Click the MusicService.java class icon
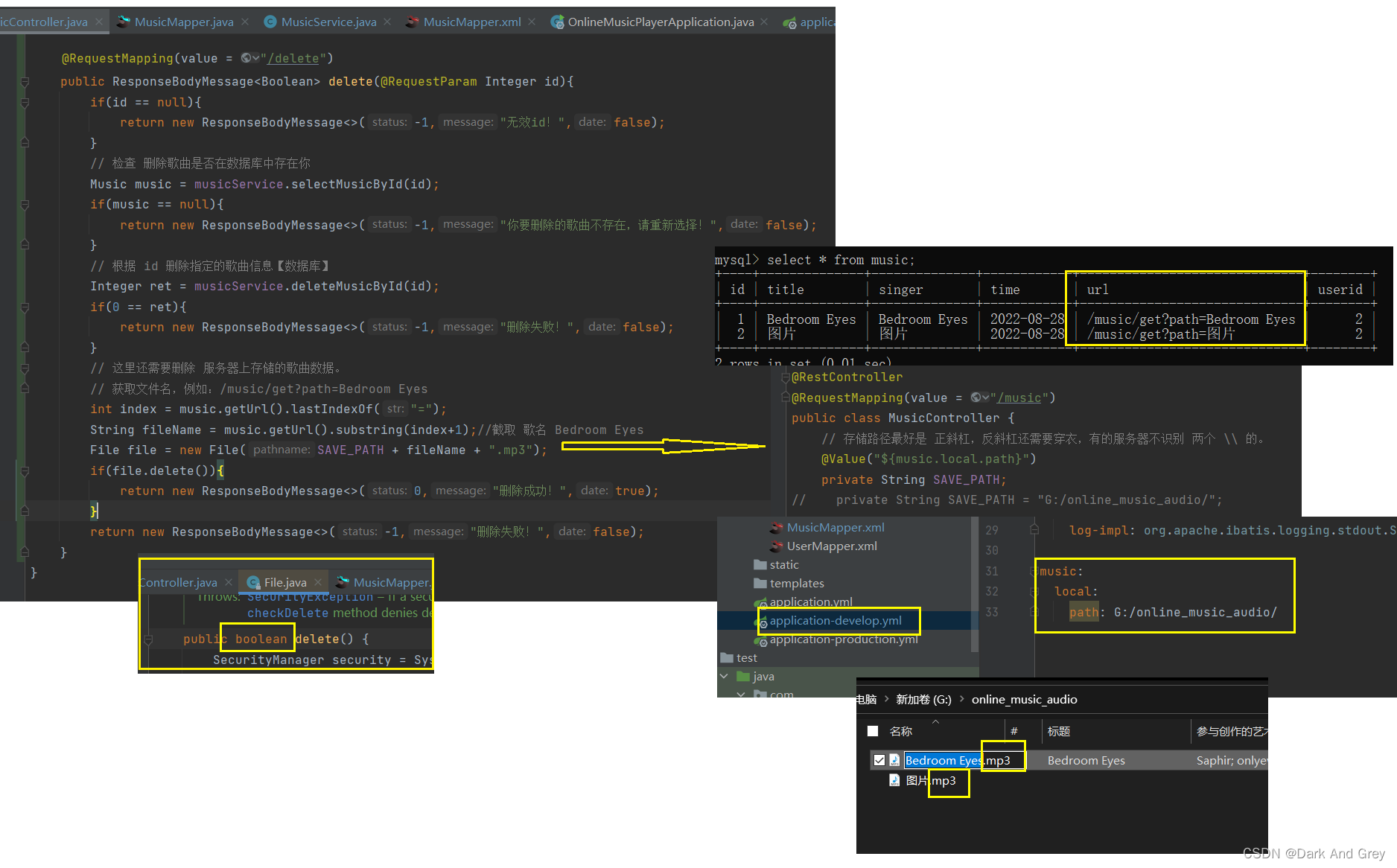Screen dimensions: 1397x868 click(270, 22)
